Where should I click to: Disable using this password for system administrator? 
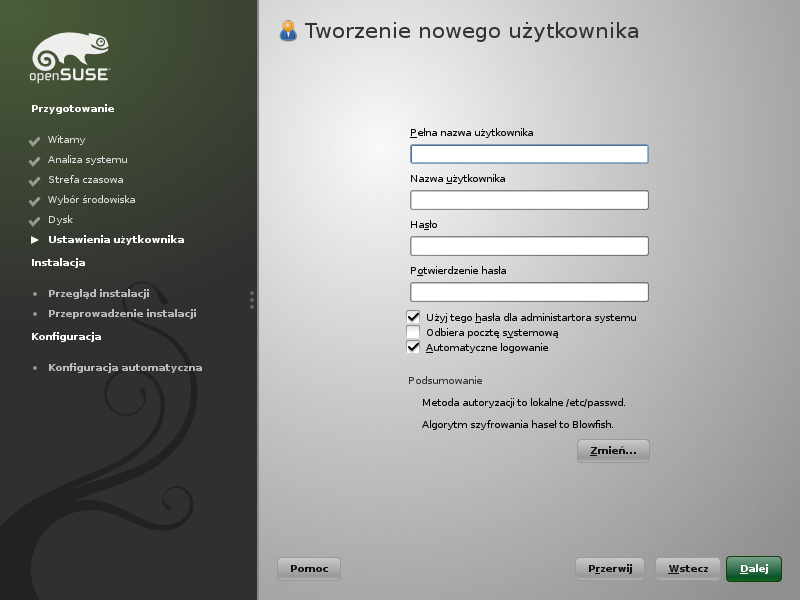click(413, 317)
